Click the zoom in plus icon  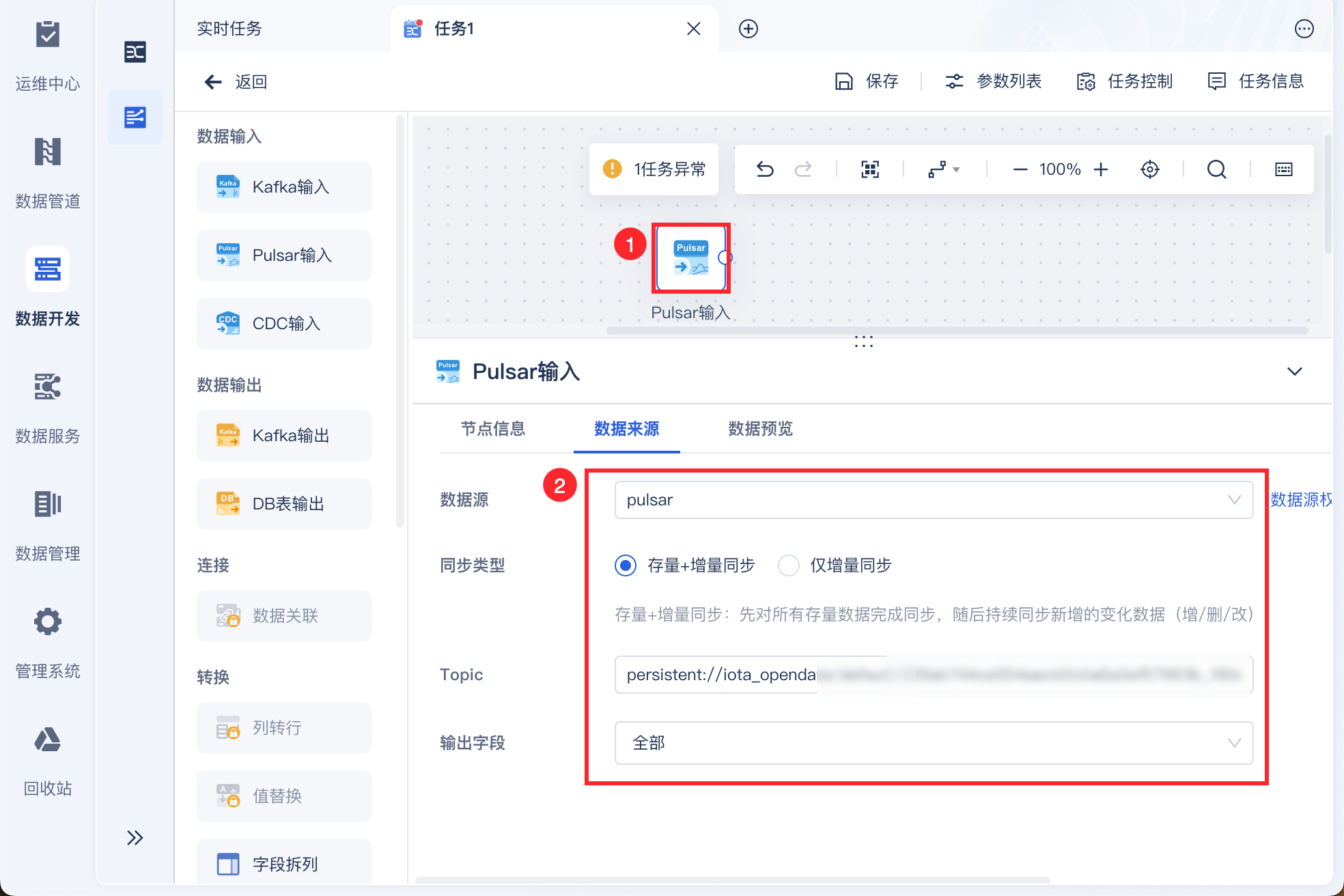1101,169
